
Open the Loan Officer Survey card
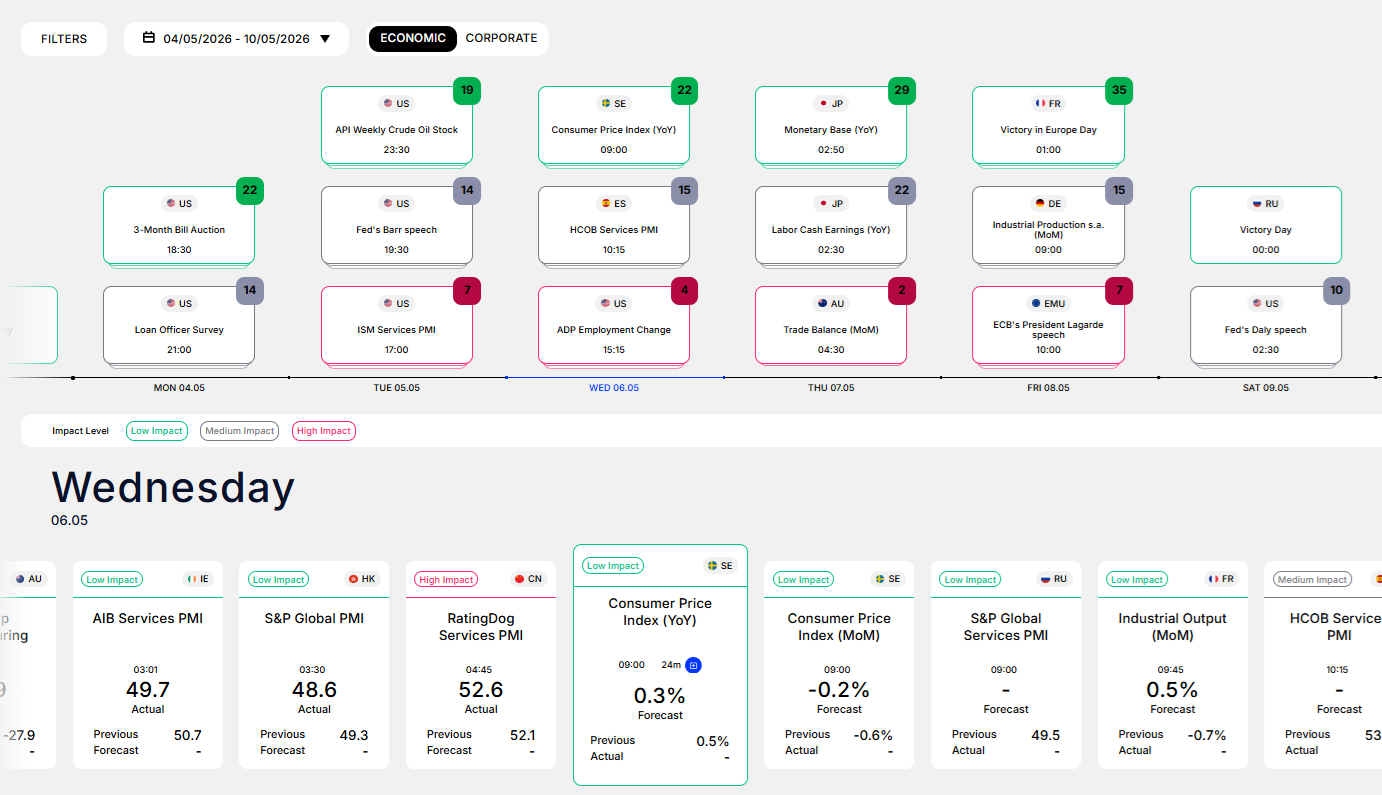tap(179, 325)
